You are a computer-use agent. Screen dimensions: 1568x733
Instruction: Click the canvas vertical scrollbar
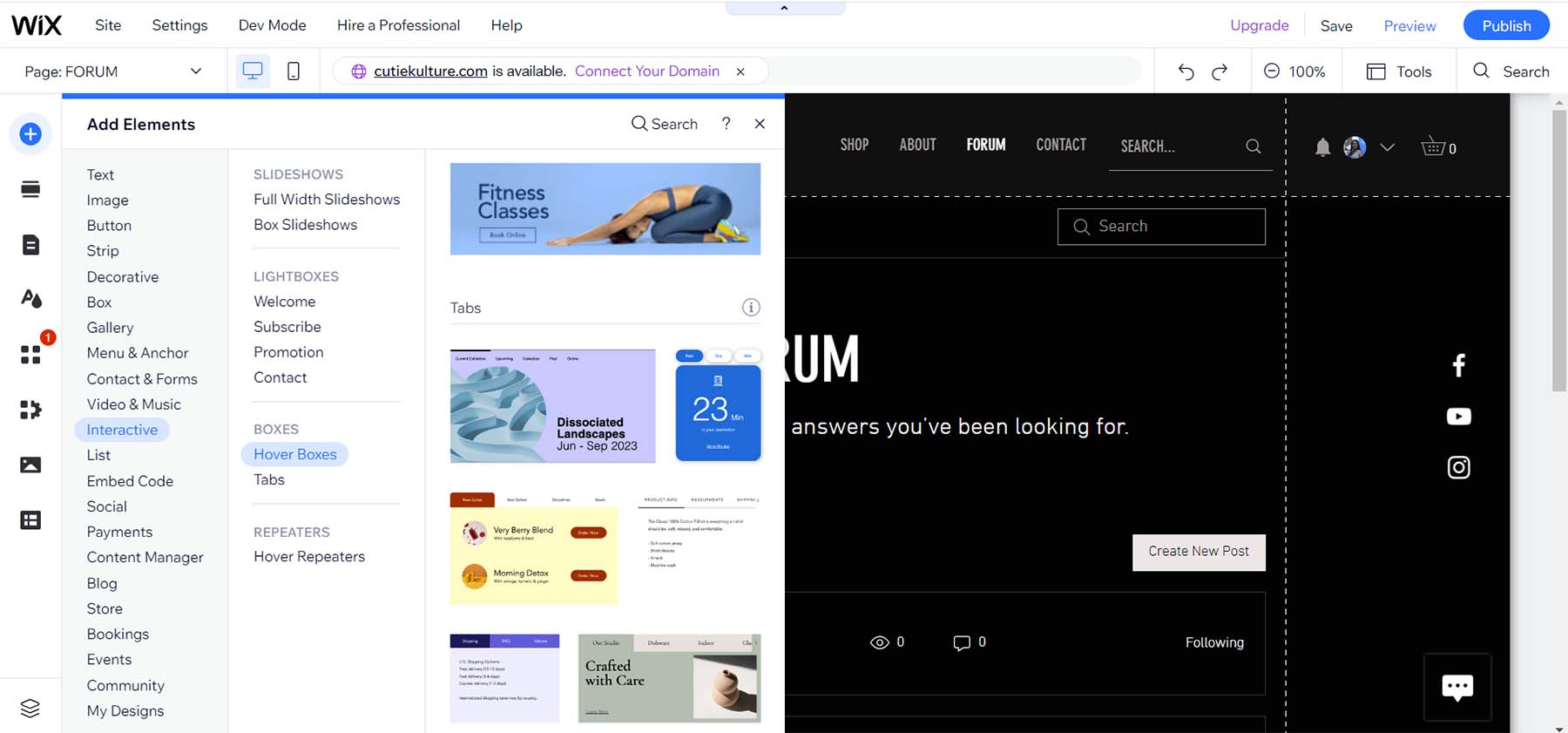click(x=1558, y=251)
